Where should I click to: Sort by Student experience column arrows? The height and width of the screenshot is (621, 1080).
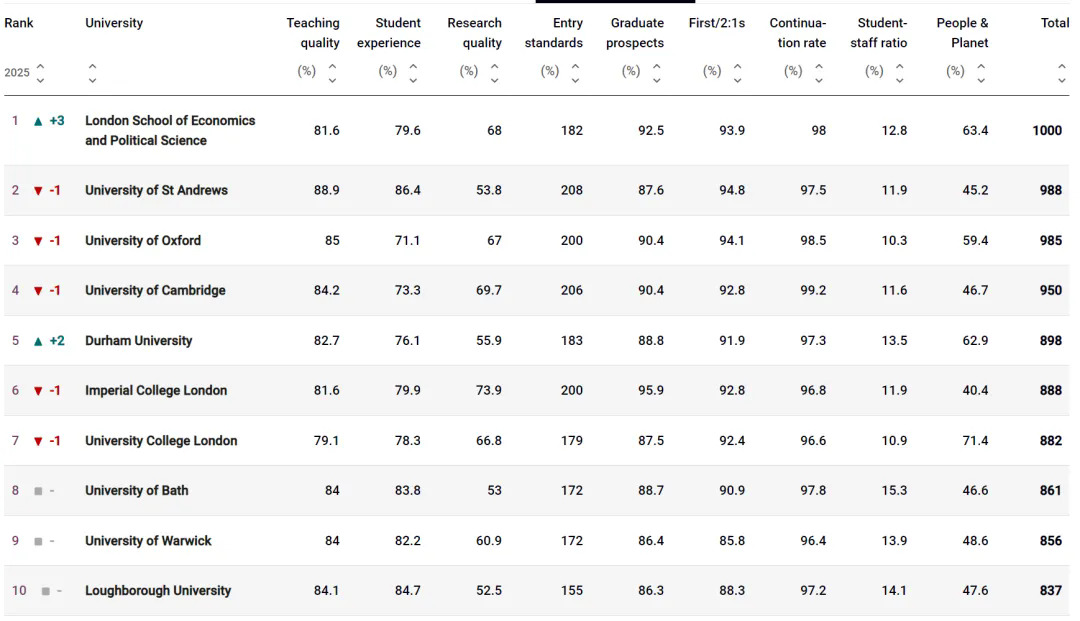pyautogui.click(x=413, y=72)
